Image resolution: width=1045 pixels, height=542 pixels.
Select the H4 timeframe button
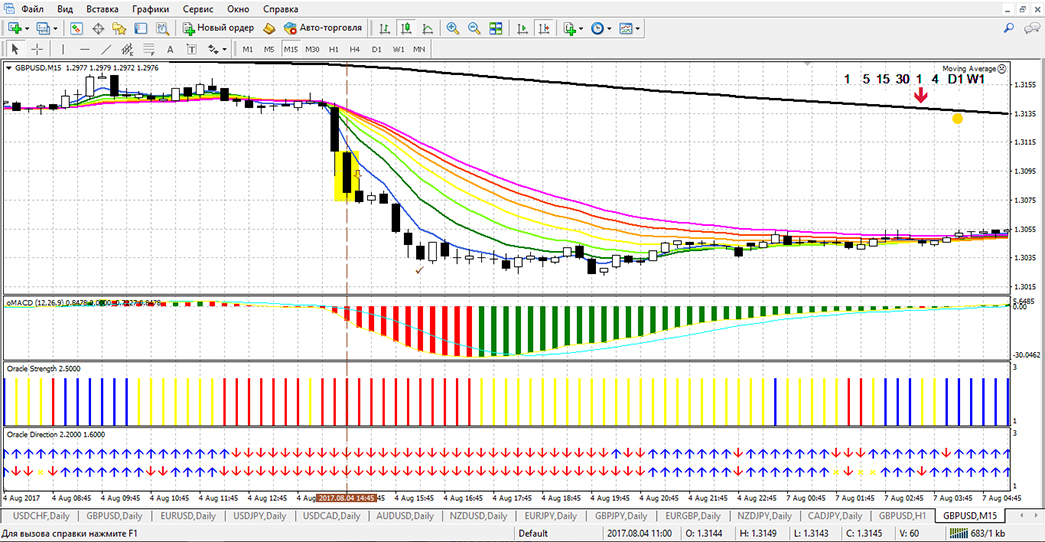[x=355, y=49]
